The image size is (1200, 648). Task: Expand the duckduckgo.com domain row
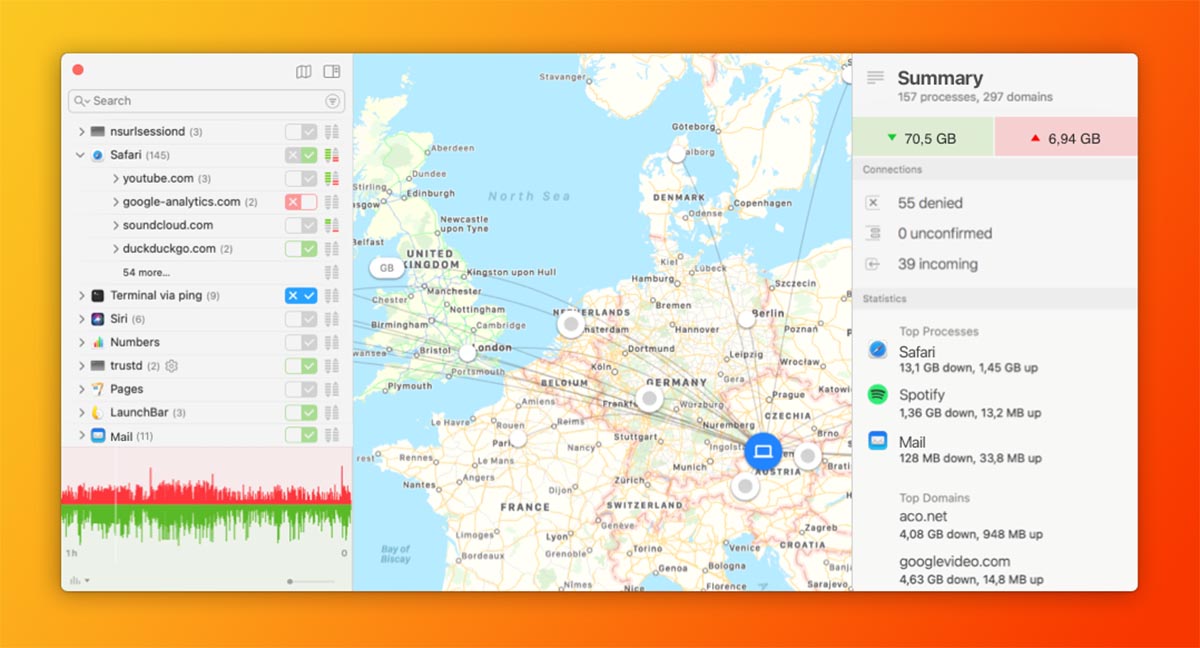[x=115, y=249]
